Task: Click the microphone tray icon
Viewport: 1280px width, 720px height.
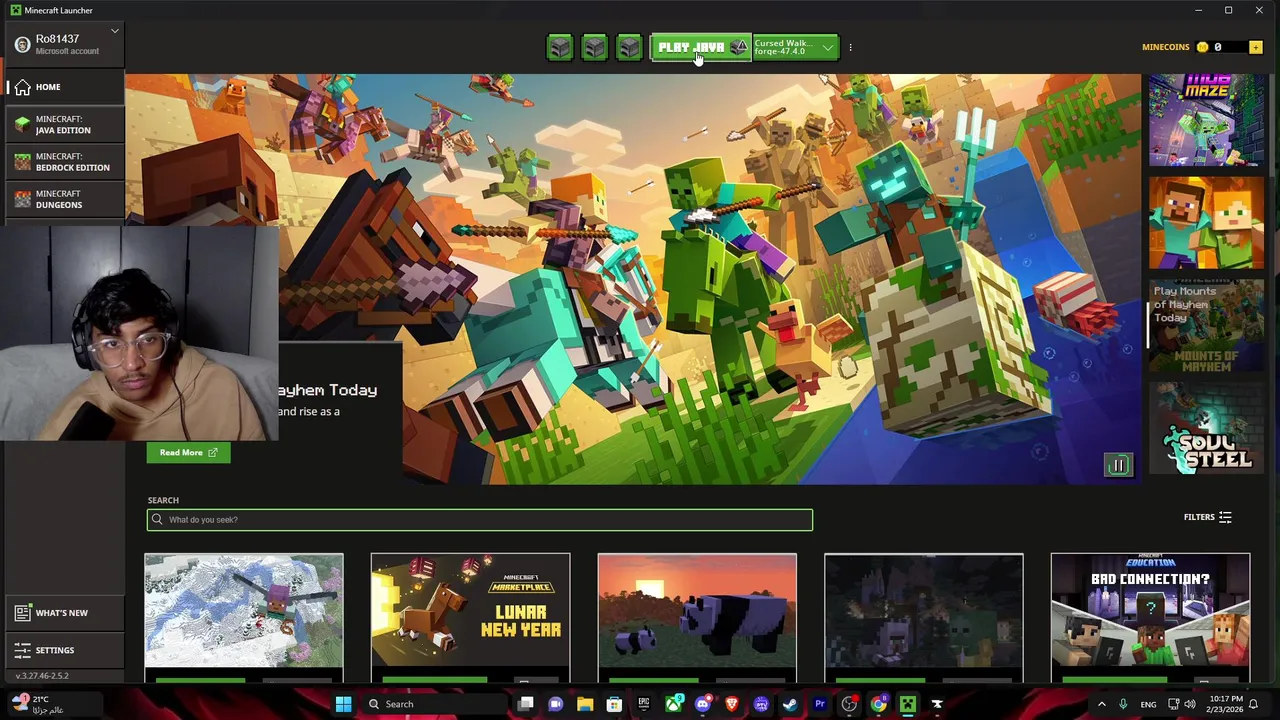Action: [x=1123, y=704]
